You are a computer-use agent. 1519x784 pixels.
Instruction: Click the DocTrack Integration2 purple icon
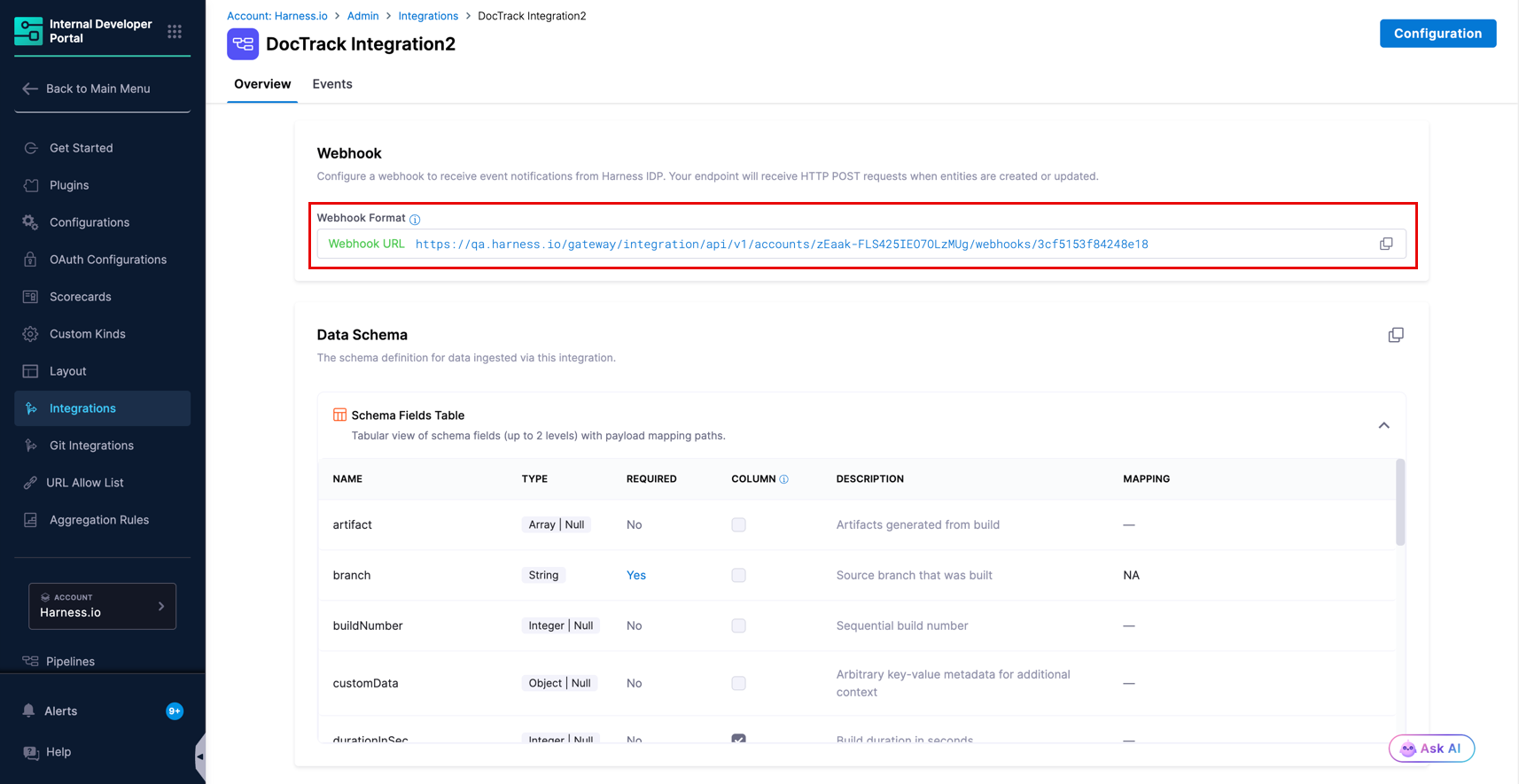243,44
